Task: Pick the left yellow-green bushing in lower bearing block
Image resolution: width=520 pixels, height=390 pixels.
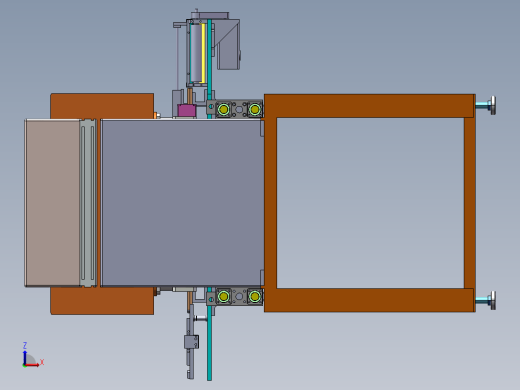Action: point(223,296)
